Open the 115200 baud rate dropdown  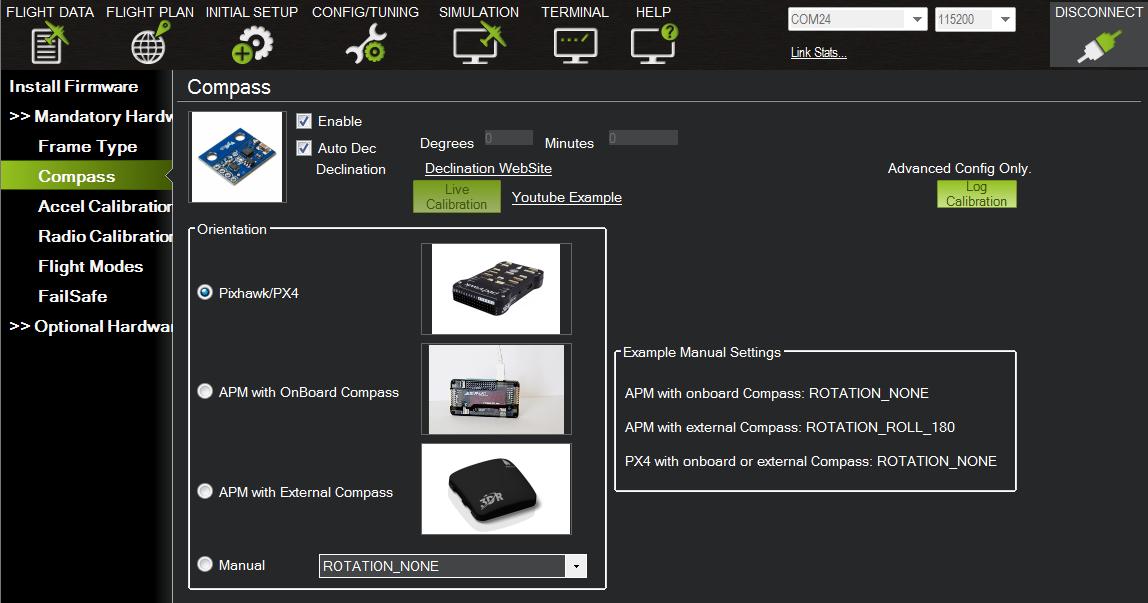1005,20
